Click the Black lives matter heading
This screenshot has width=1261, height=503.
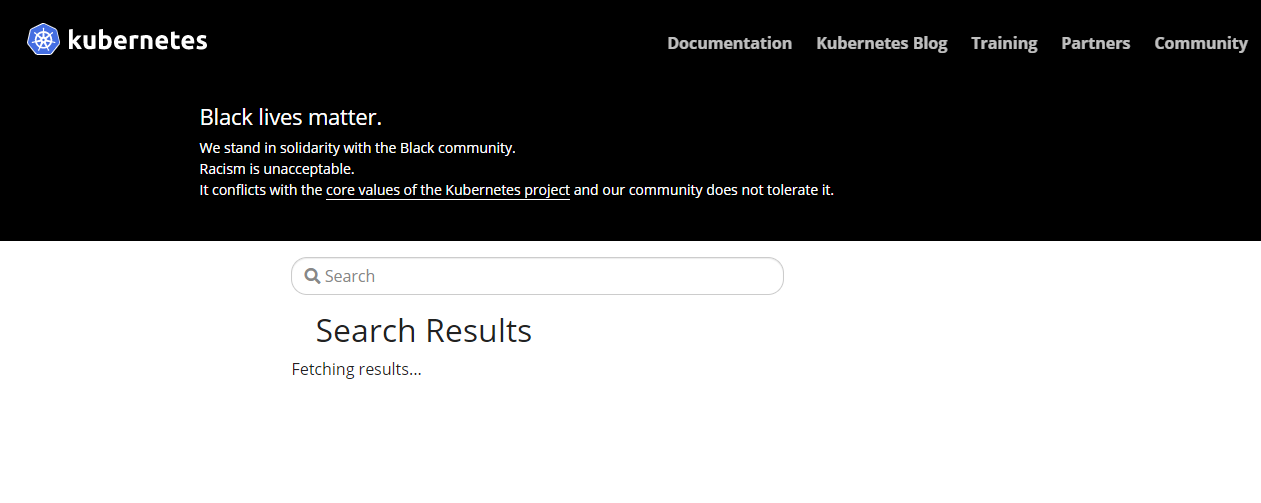[291, 117]
